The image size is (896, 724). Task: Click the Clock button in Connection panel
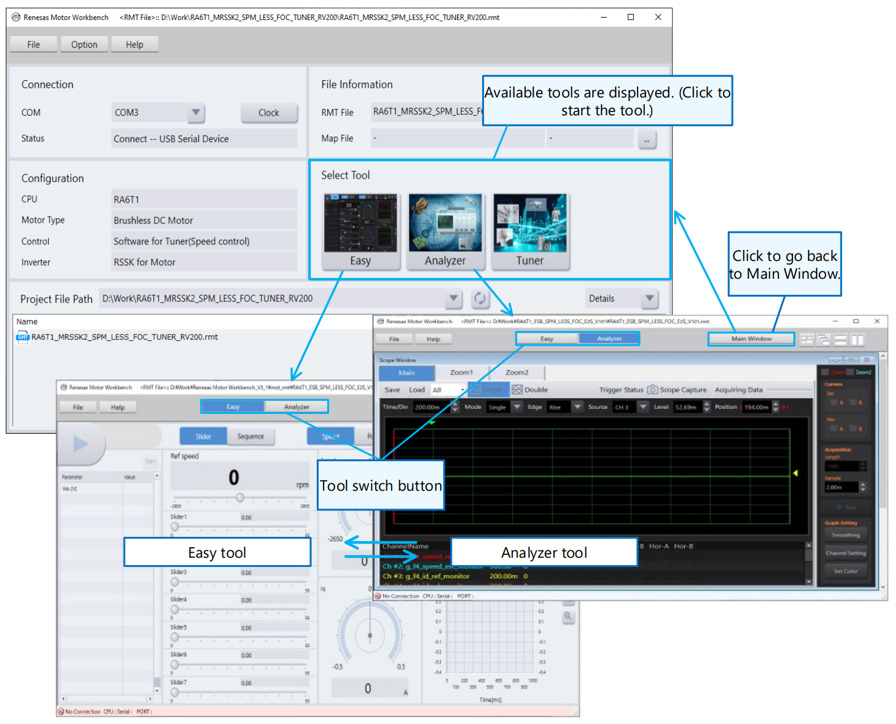coord(269,113)
